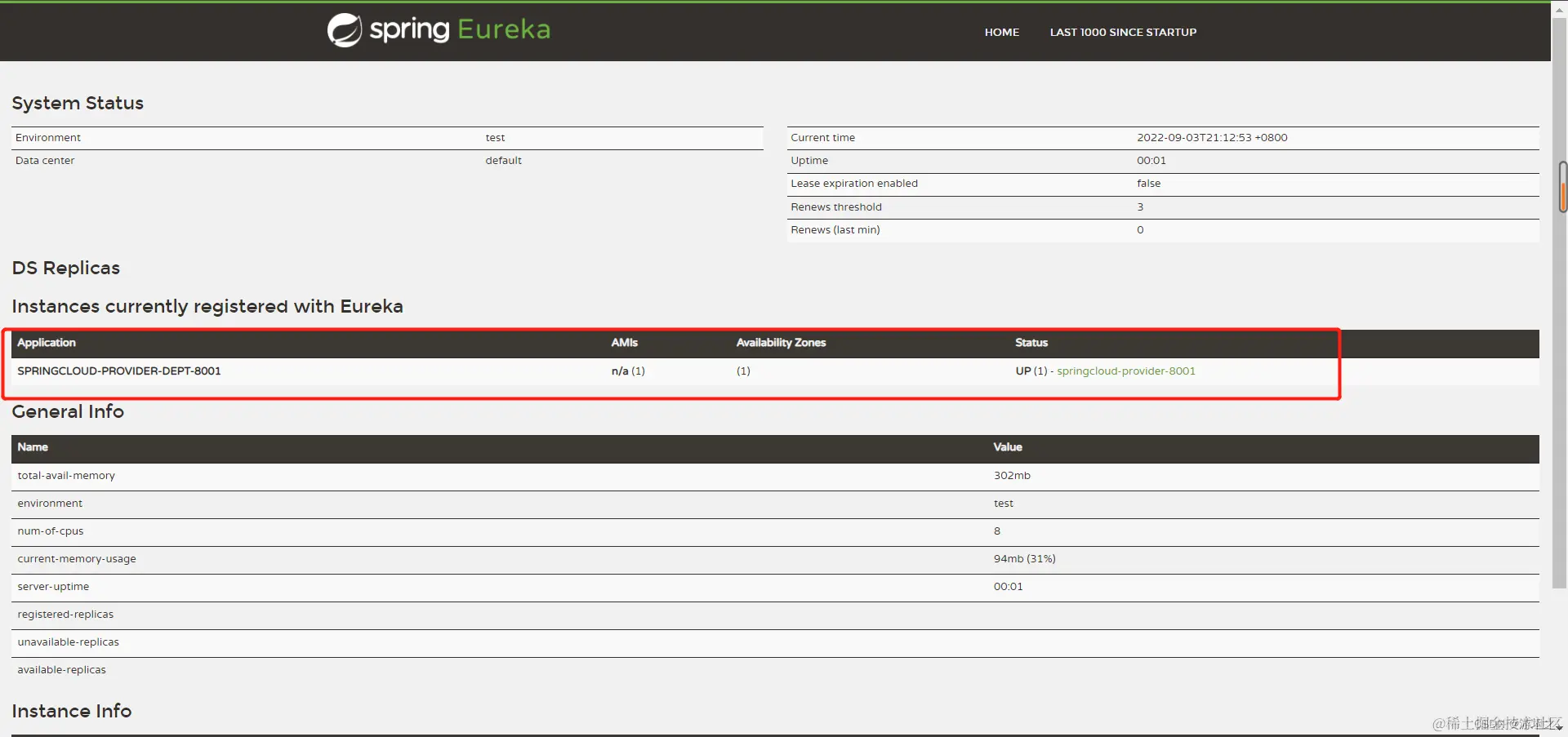Click the General Info heading
Image resolution: width=1568 pixels, height=737 pixels.
tap(68, 412)
